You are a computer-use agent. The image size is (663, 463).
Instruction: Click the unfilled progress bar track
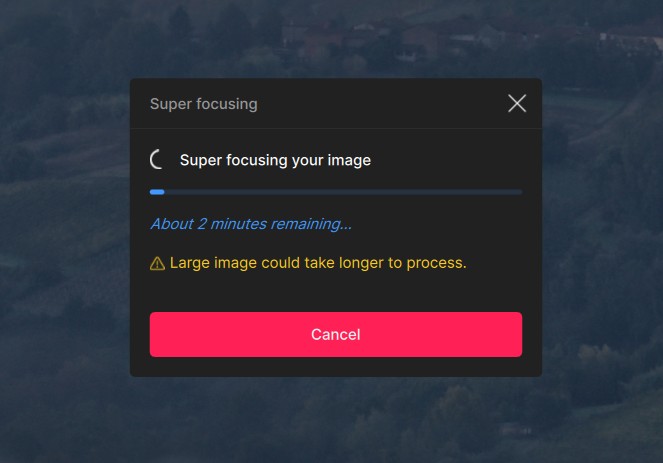340,191
